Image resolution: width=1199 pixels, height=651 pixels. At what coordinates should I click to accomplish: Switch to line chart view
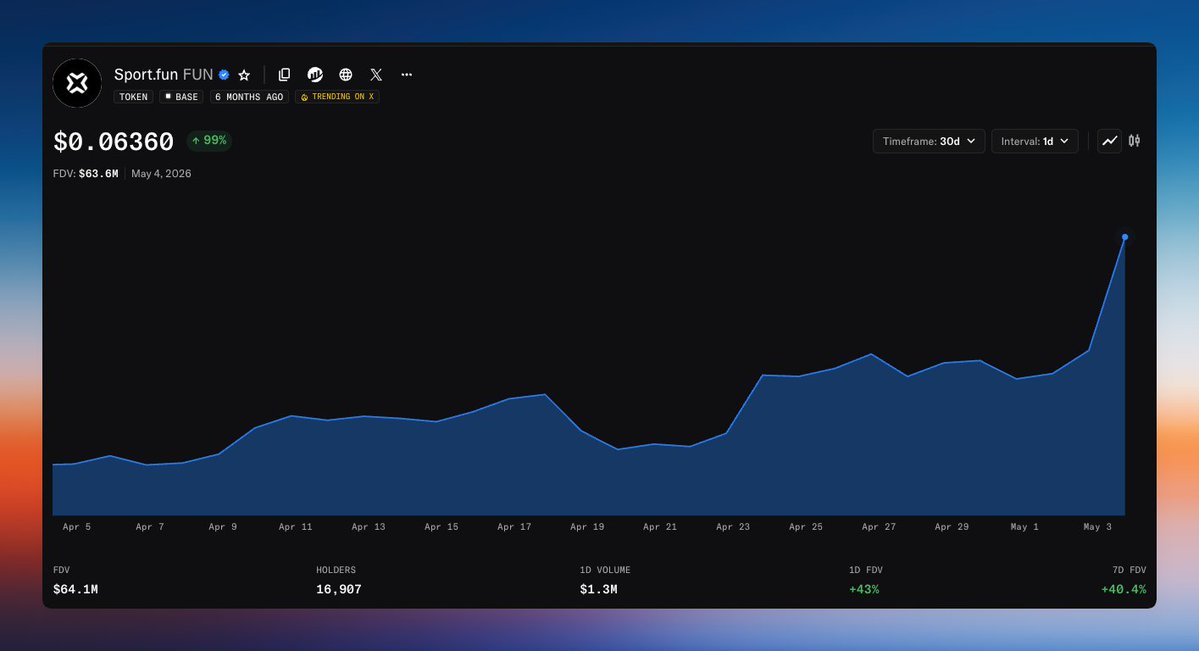pos(1110,141)
